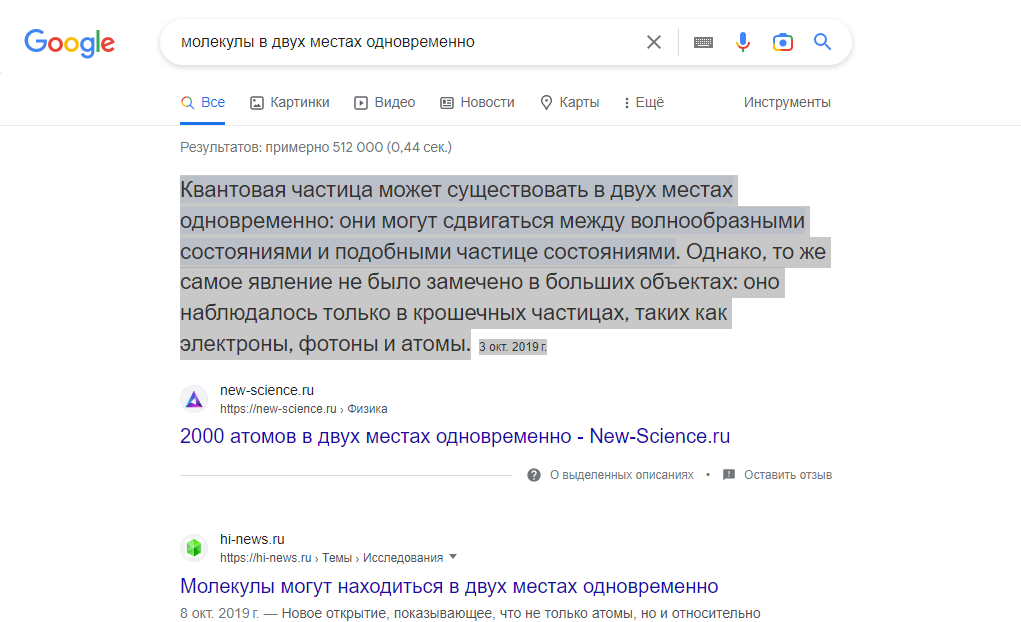Viewport: 1021px width, 622px height.
Task: Open the https://new-science.ru › Физика breadcrumb
Action: pyautogui.click(x=303, y=409)
